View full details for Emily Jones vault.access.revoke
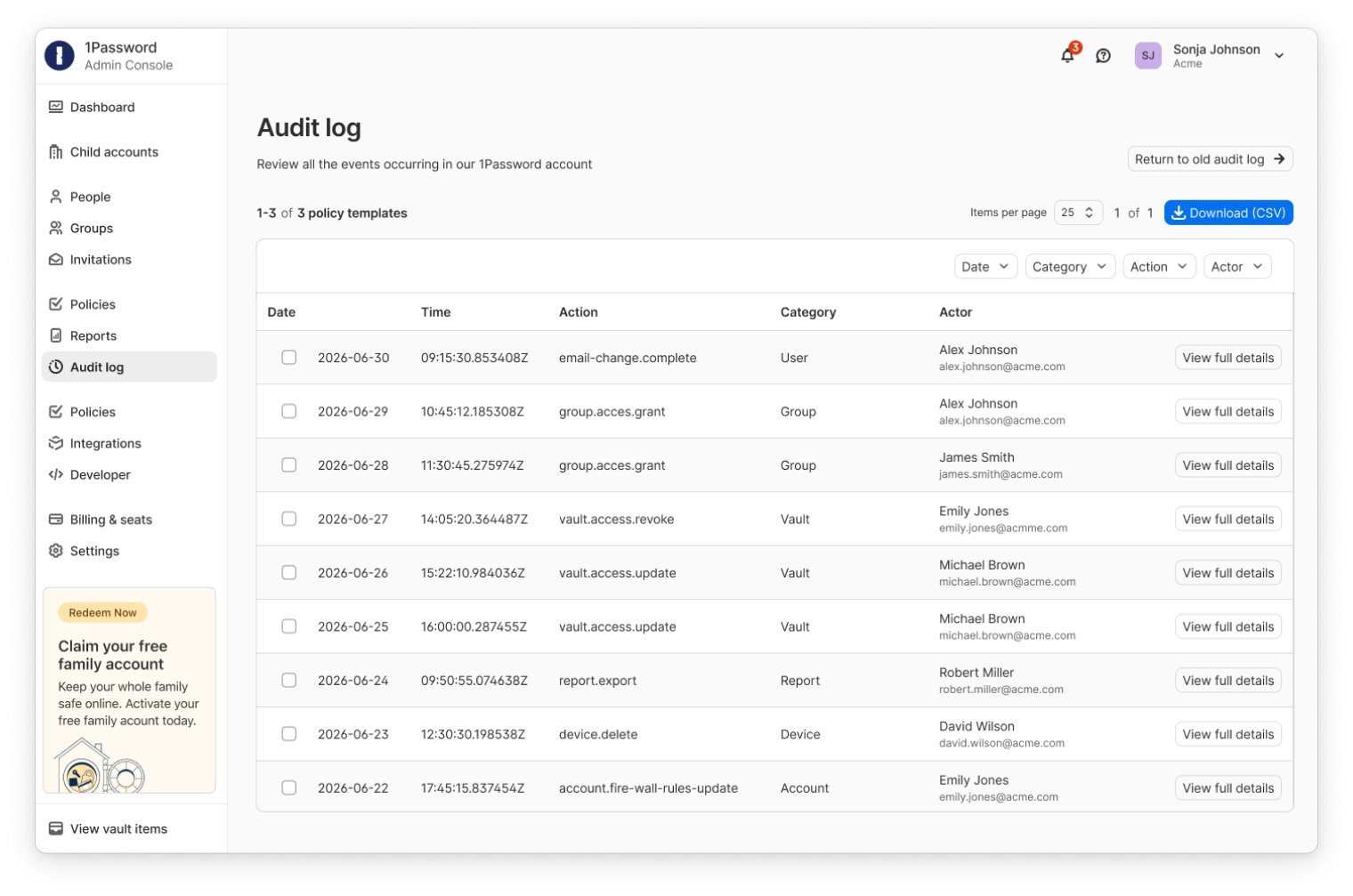 [1227, 519]
